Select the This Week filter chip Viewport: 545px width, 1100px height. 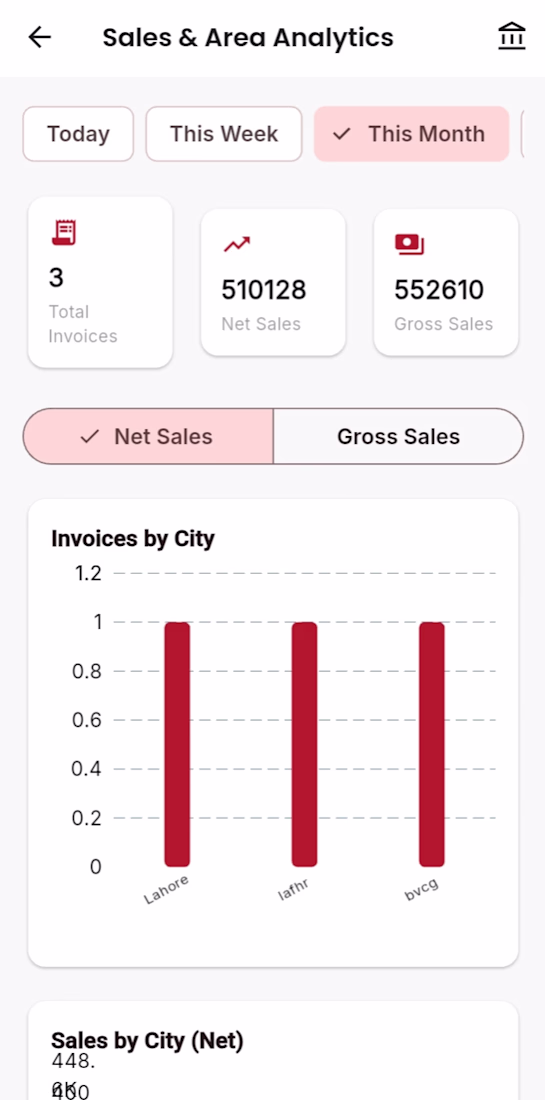point(224,134)
